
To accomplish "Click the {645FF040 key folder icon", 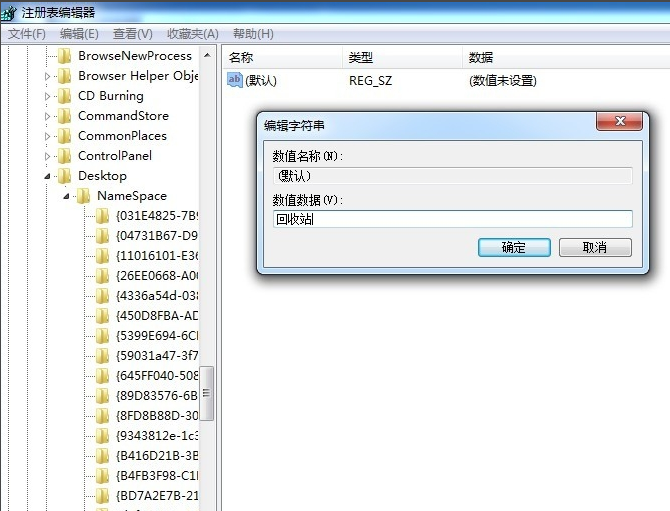I will 102,376.
